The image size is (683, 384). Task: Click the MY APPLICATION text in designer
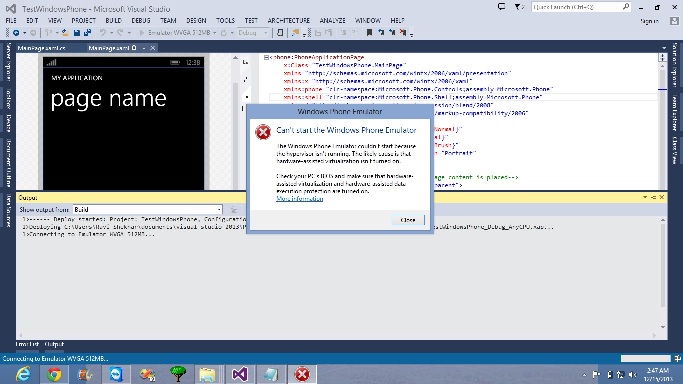click(x=77, y=78)
